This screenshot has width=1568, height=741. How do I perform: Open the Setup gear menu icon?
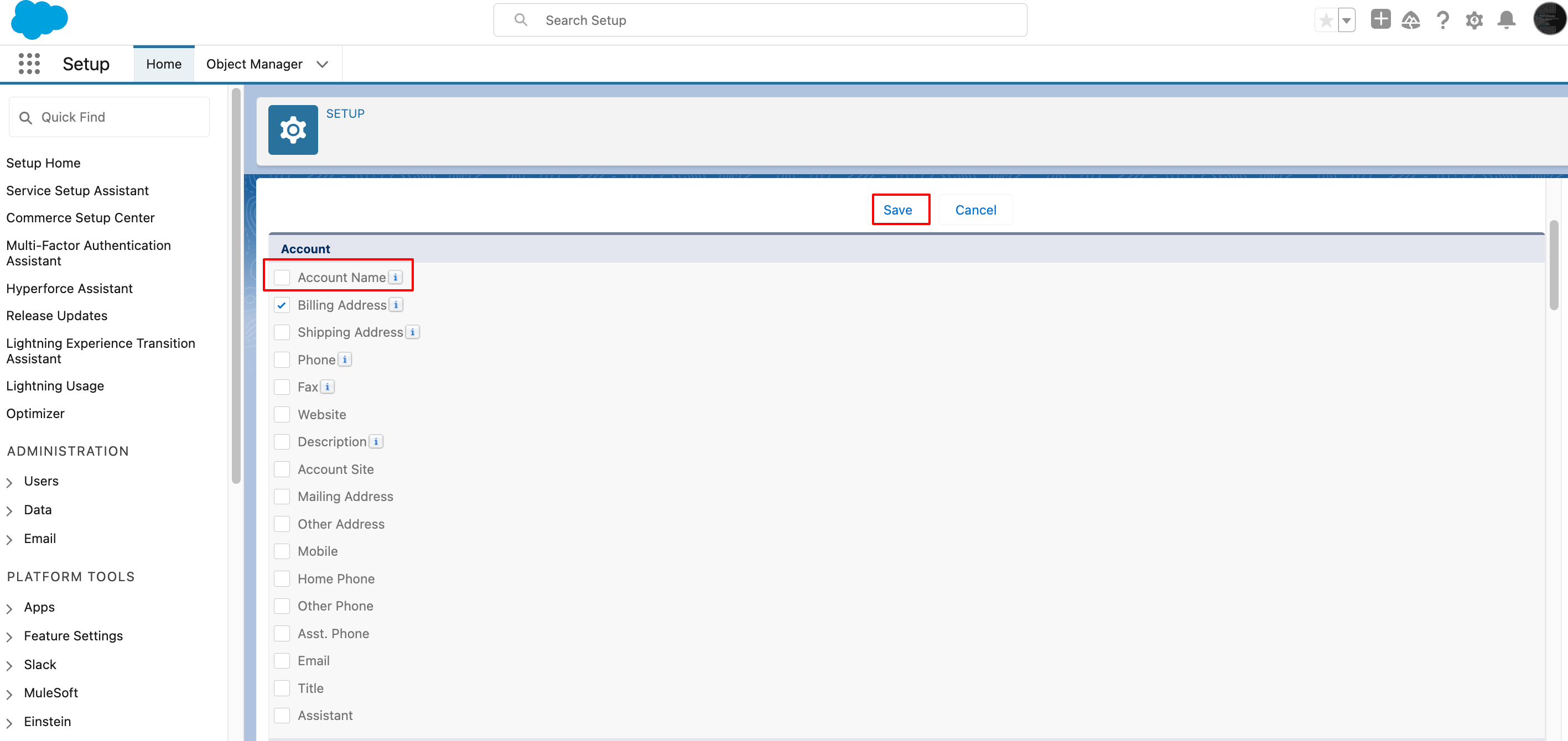pos(1473,20)
